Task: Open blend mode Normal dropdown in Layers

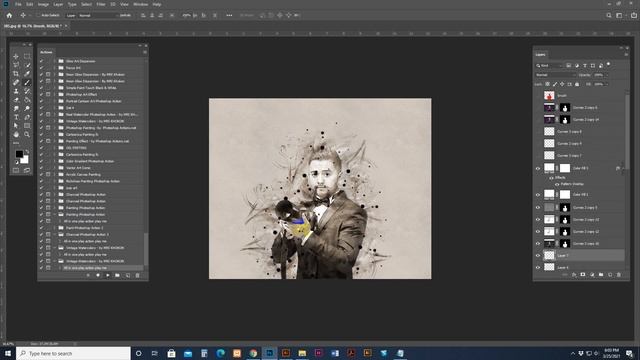Action: point(555,75)
